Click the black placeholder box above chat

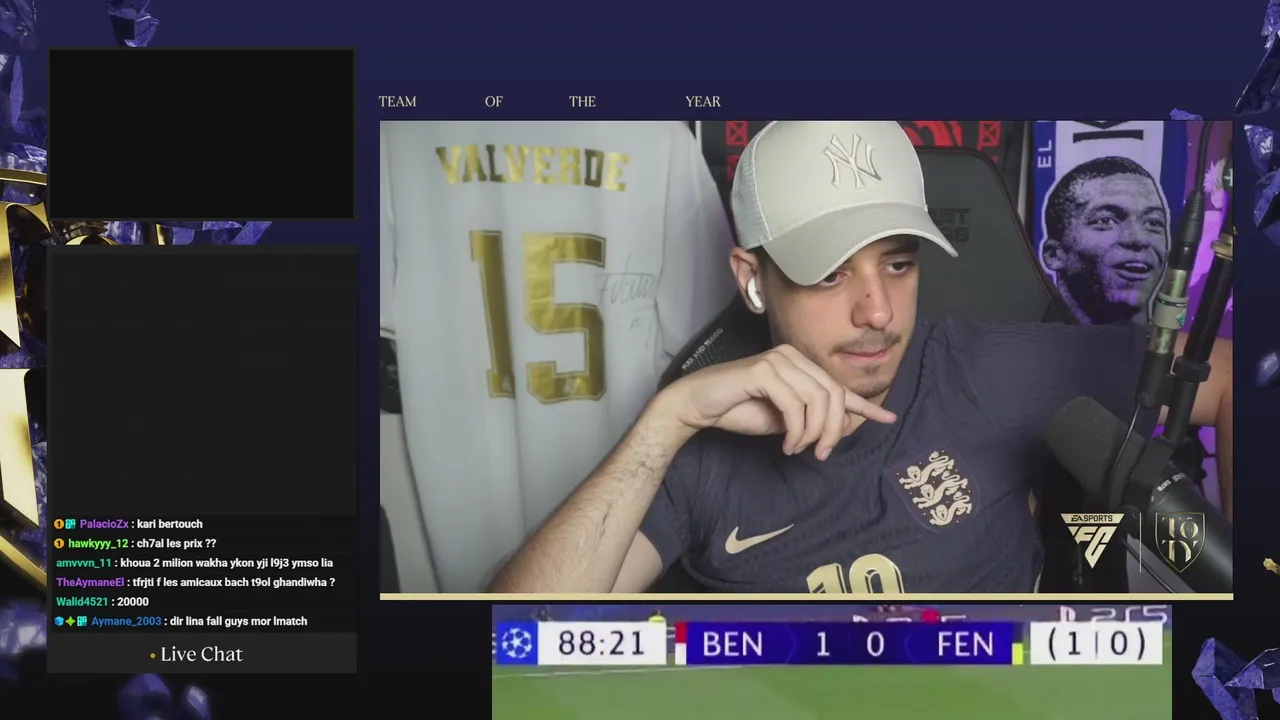coord(201,133)
